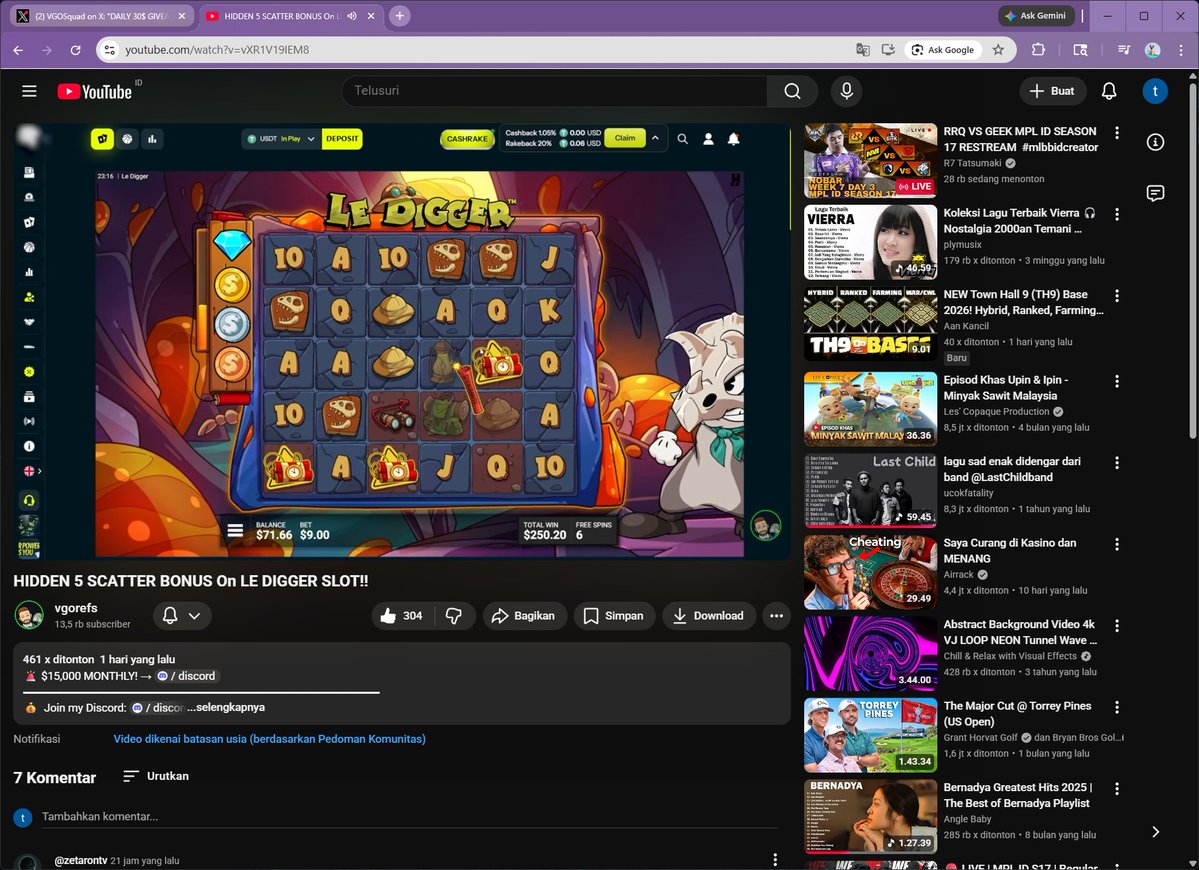1199x870 pixels.
Task: Open the comments panel icon on right
Action: (x=1155, y=193)
